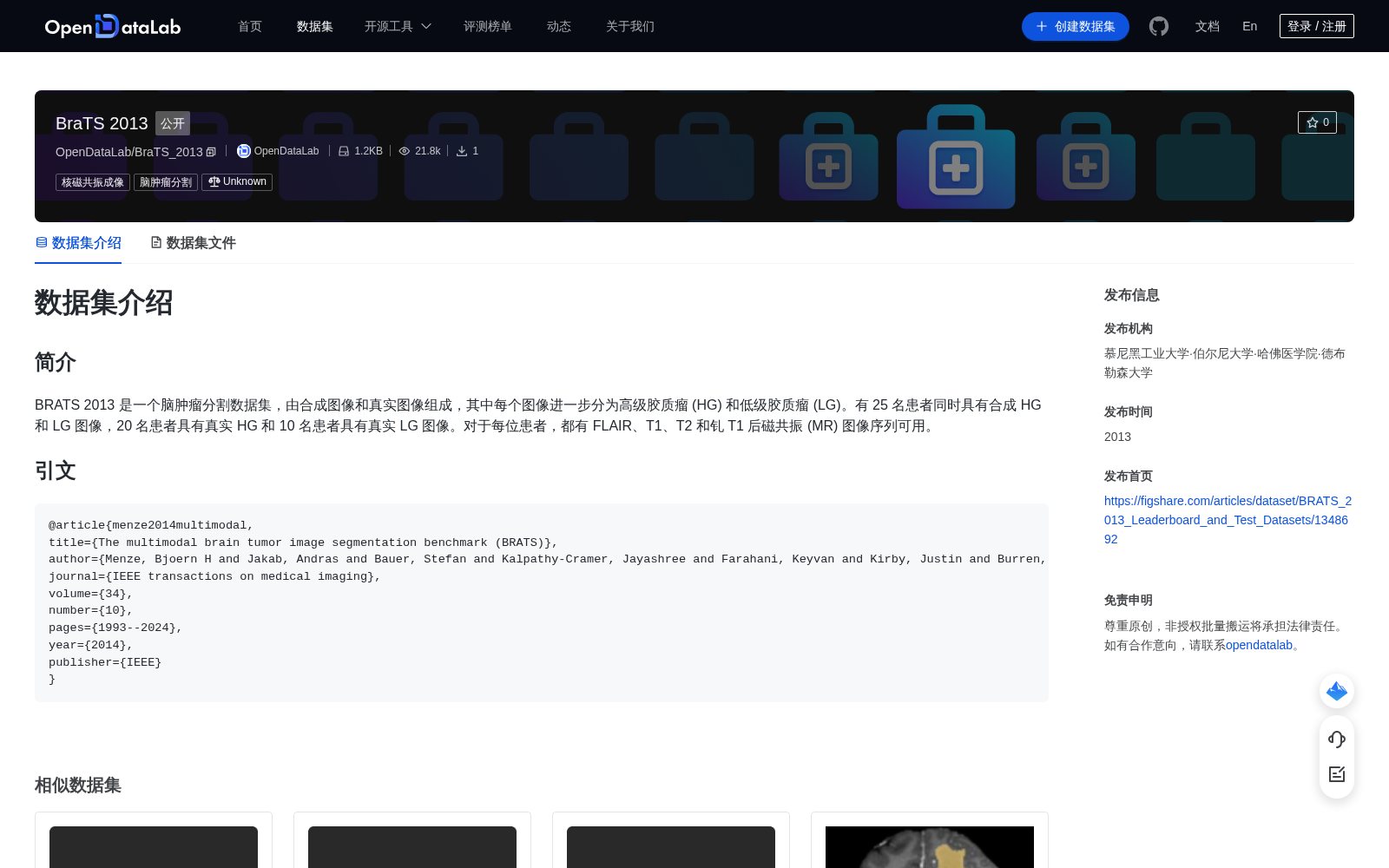Click the OpenDataLab publisher name
This screenshot has height=868, width=1389.
(x=286, y=151)
